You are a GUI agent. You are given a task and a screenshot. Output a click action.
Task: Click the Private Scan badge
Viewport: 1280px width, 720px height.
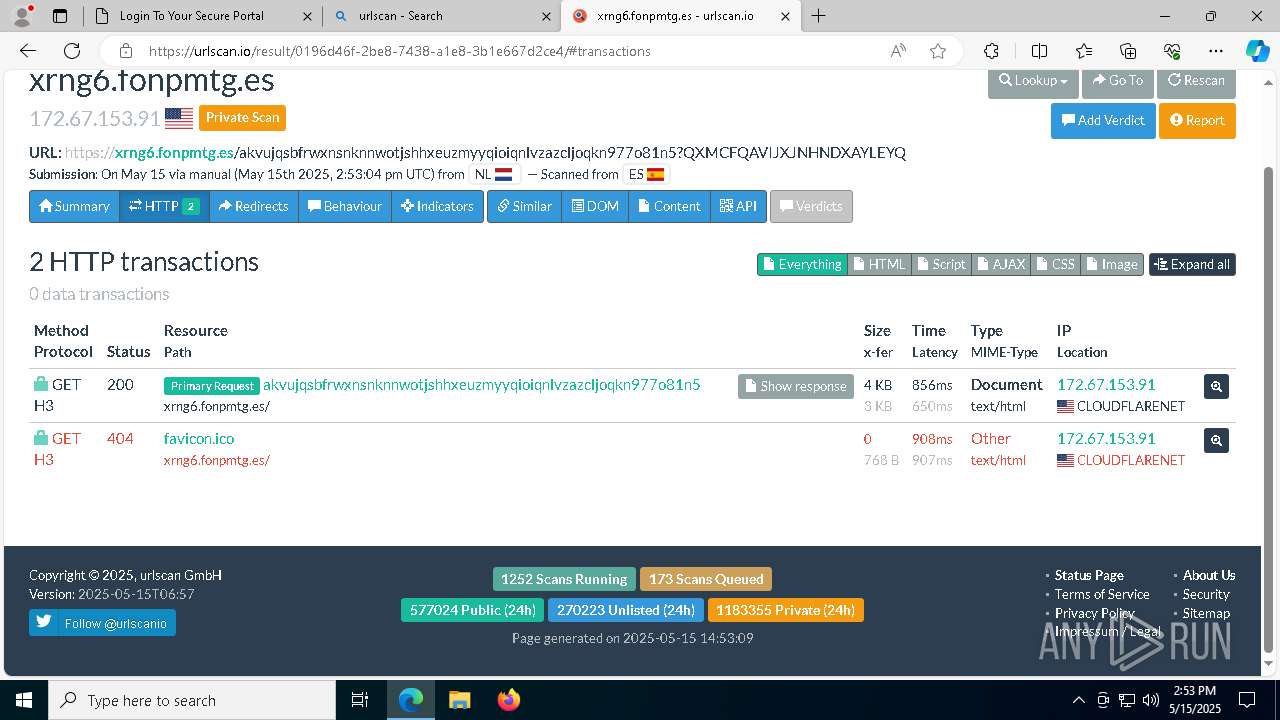tap(242, 118)
